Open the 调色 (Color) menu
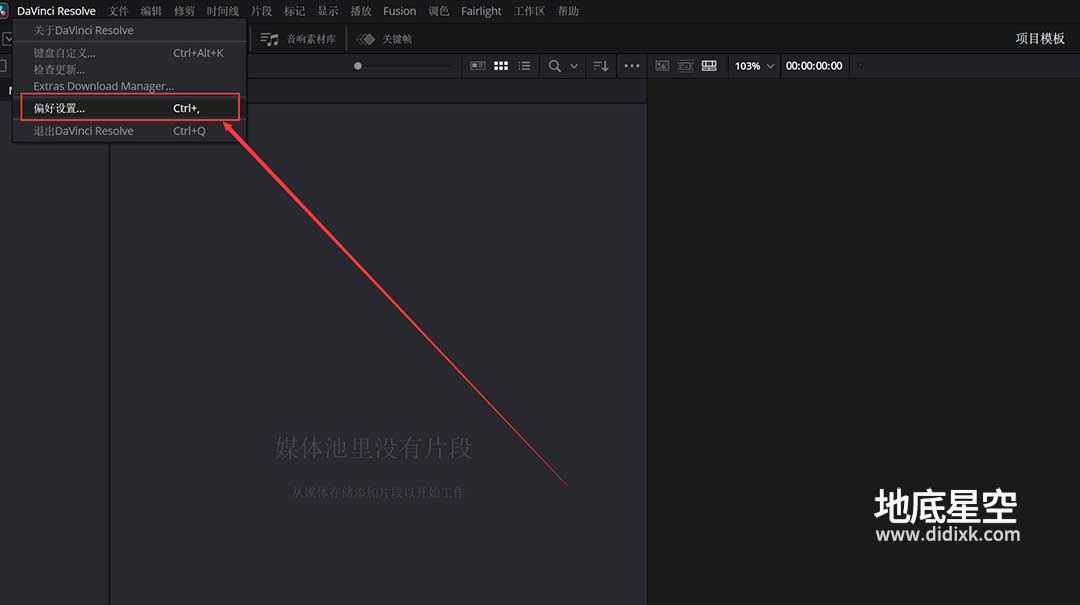The height and width of the screenshot is (605, 1080). (x=439, y=11)
